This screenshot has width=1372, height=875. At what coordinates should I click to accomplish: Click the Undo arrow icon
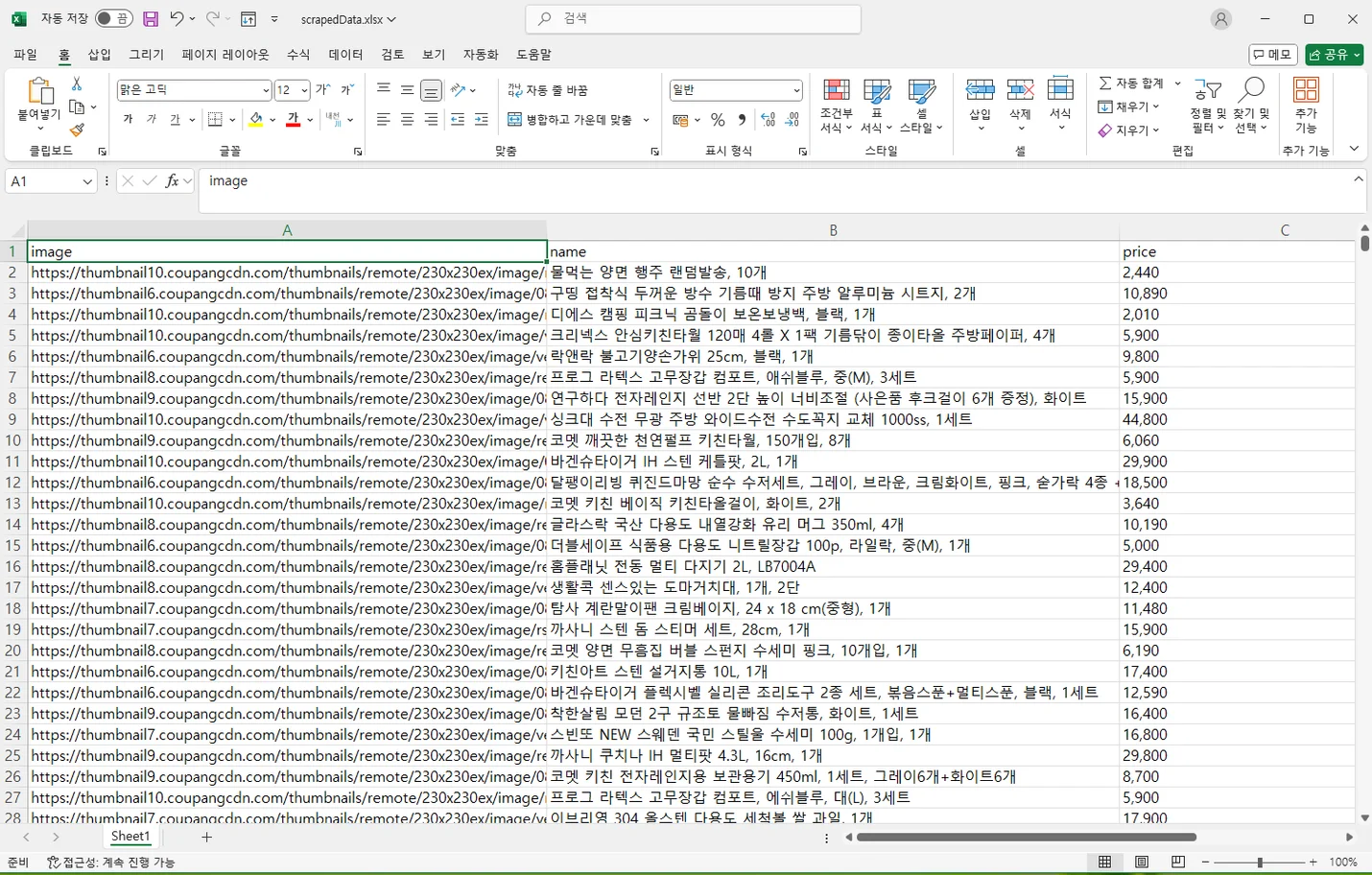pos(176,18)
